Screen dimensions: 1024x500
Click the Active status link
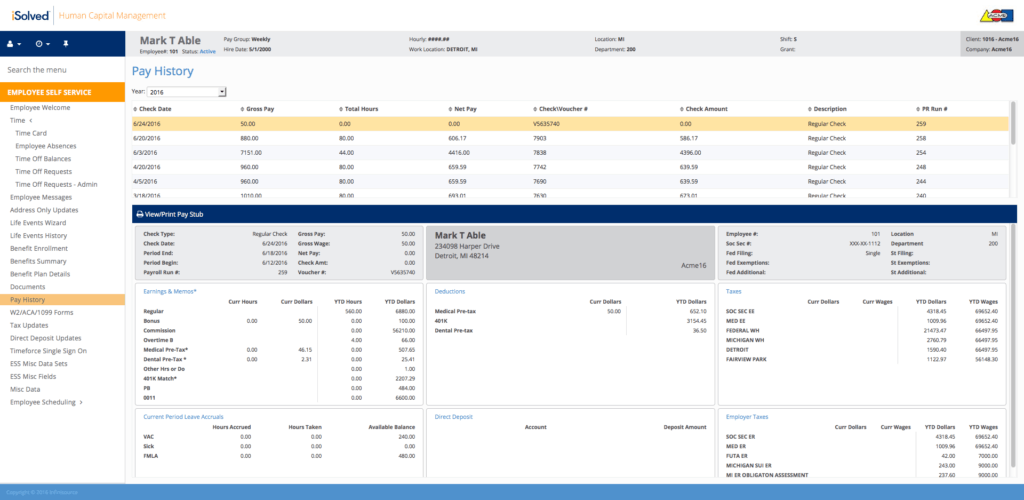(x=207, y=50)
